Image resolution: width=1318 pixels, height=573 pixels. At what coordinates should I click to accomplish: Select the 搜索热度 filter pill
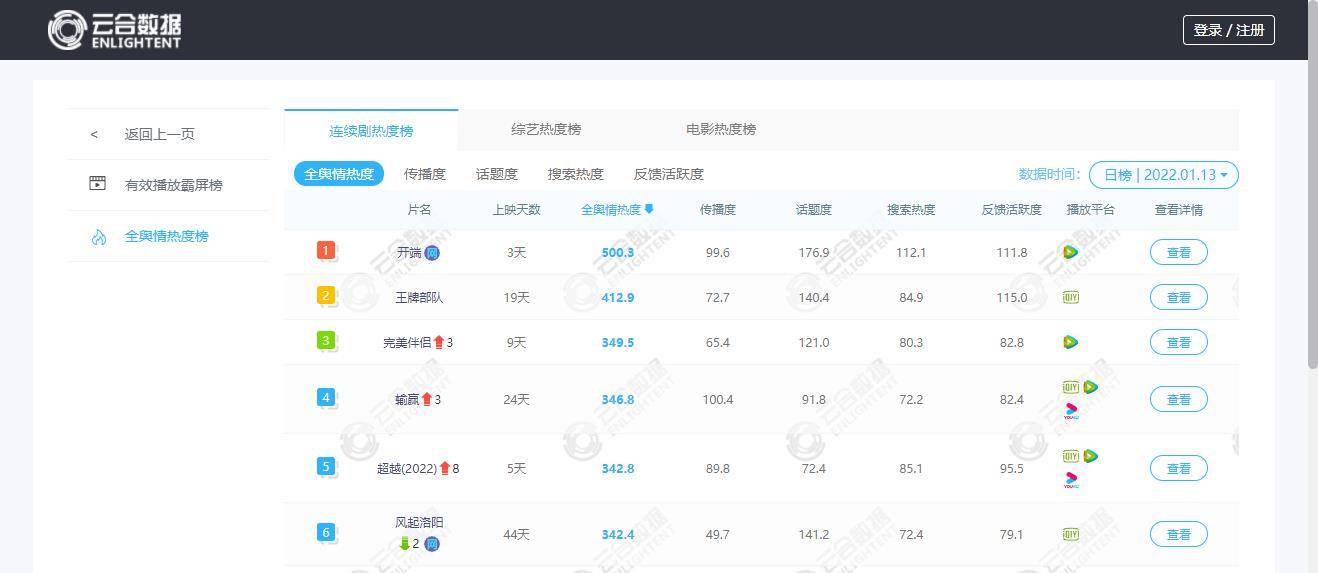click(x=575, y=174)
